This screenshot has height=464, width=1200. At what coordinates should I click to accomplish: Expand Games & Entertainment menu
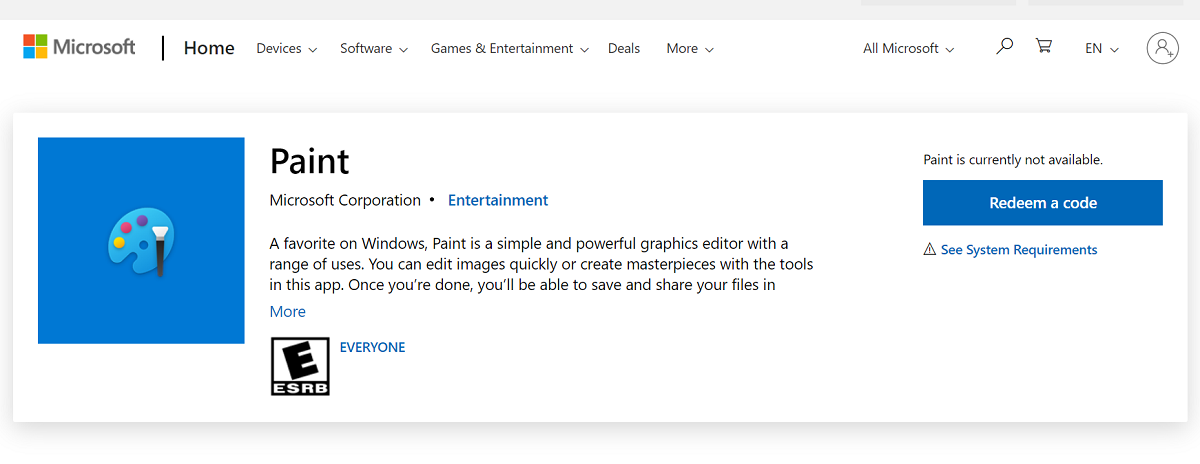pos(510,48)
